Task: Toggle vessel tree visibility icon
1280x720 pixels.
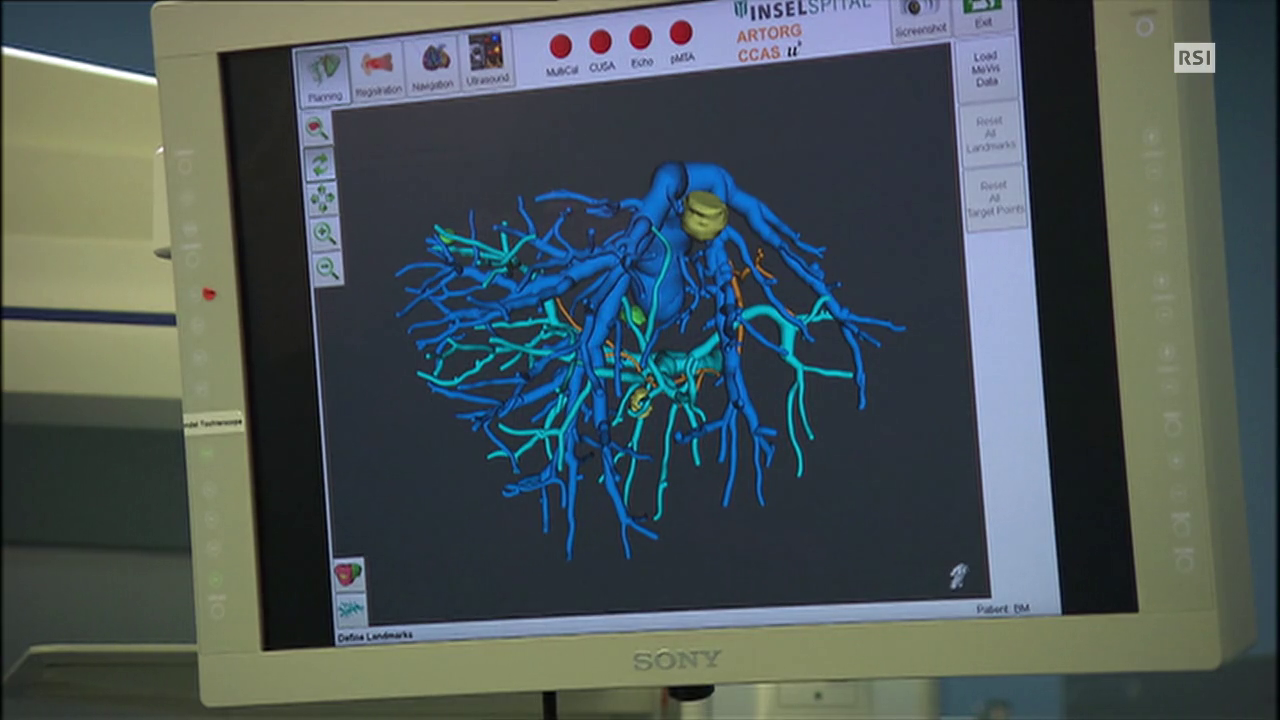Action: tap(350, 608)
